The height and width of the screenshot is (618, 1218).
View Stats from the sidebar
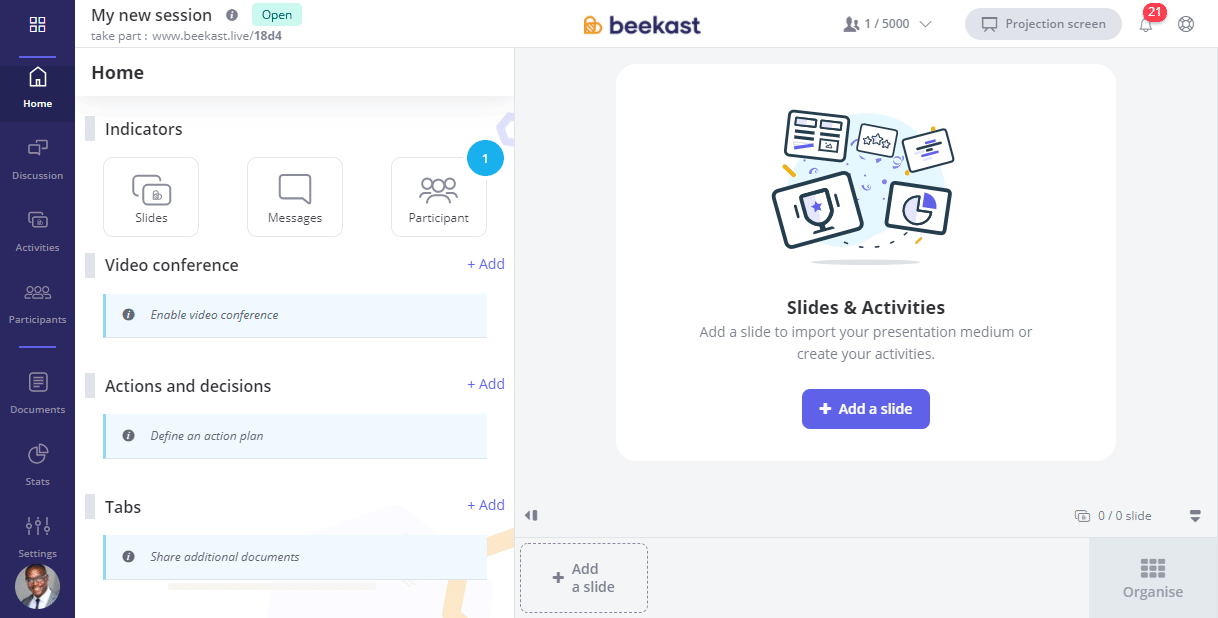[x=37, y=465]
